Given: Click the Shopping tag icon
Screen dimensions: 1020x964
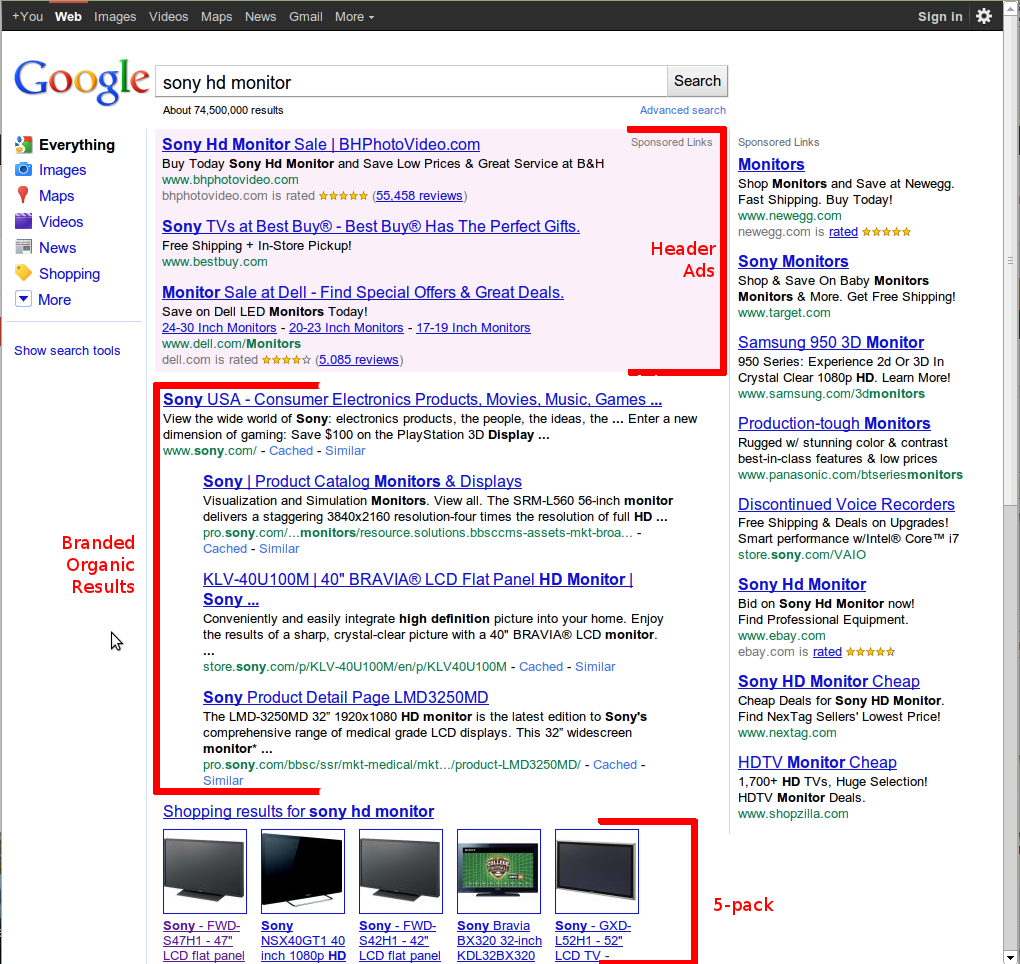Looking at the screenshot, I should 23,274.
